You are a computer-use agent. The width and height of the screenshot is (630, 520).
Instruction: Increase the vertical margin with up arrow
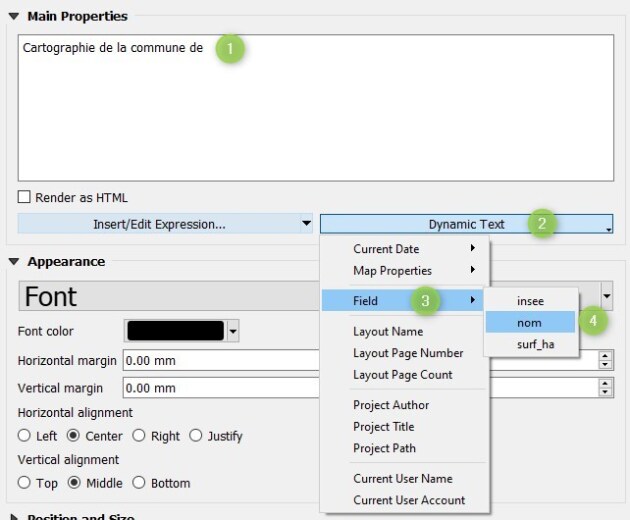pos(605,383)
